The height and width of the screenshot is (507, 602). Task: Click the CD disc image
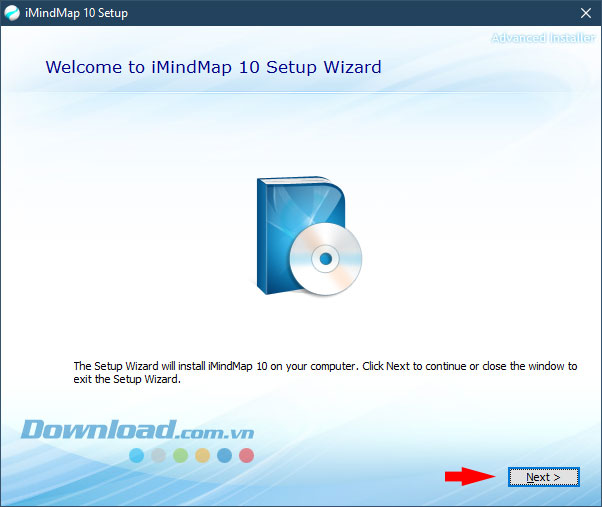(325, 260)
